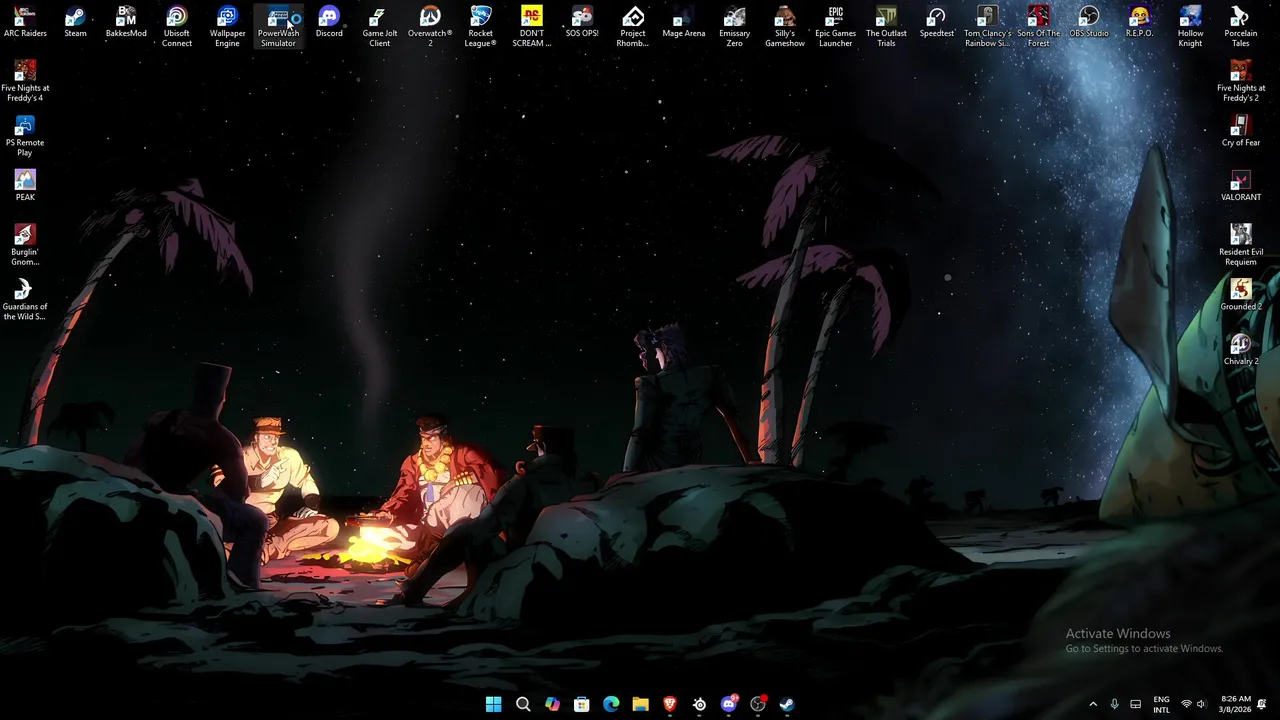Select the SOS OPS! shortcut
Image resolution: width=1280 pixels, height=720 pixels.
582,22
